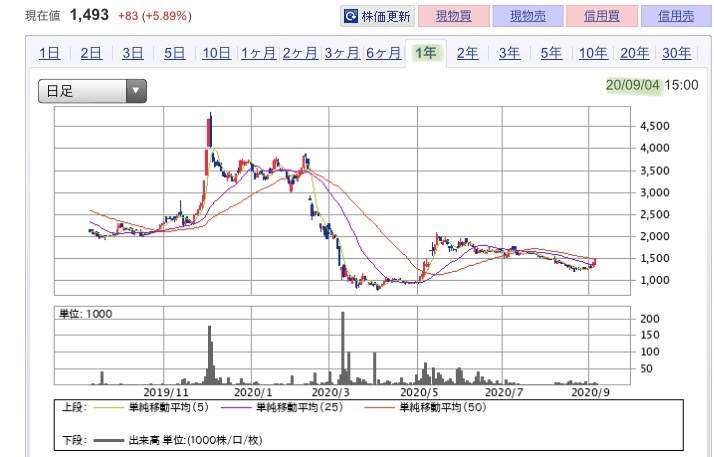Click the 信用買 button
This screenshot has width=714, height=457.
click(x=602, y=16)
